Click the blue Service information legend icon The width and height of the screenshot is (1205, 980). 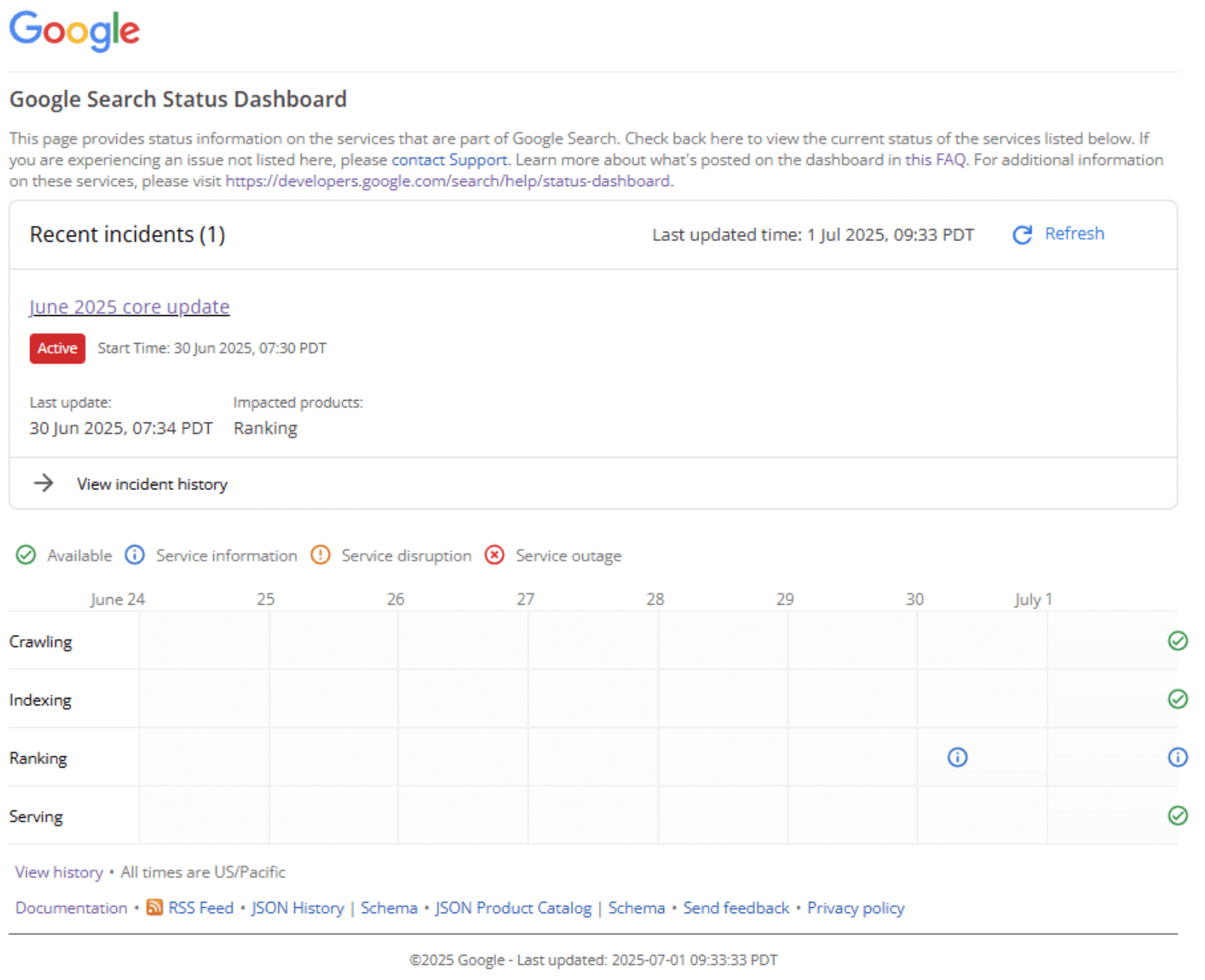(x=134, y=555)
